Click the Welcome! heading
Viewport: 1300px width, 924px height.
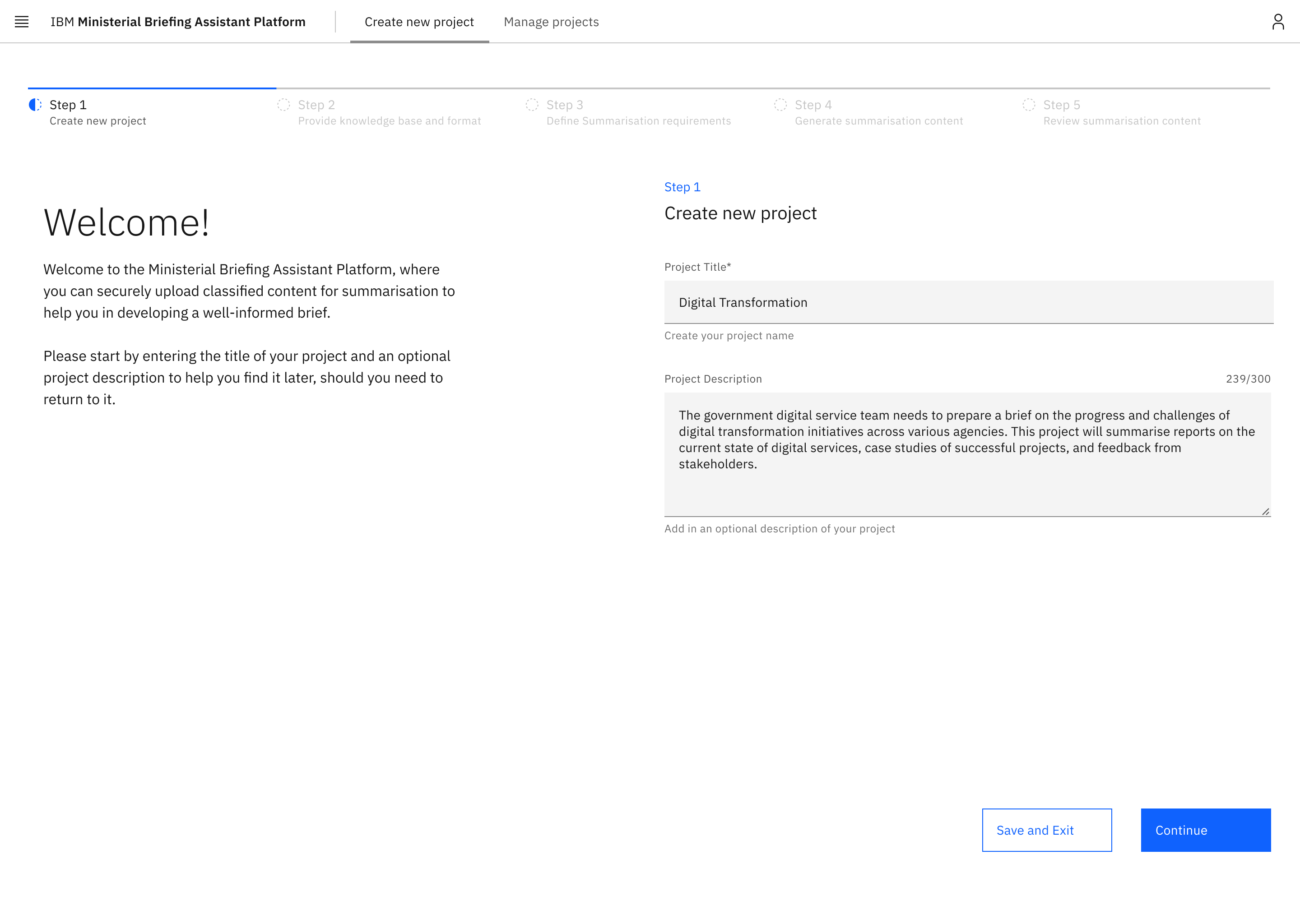(x=126, y=222)
